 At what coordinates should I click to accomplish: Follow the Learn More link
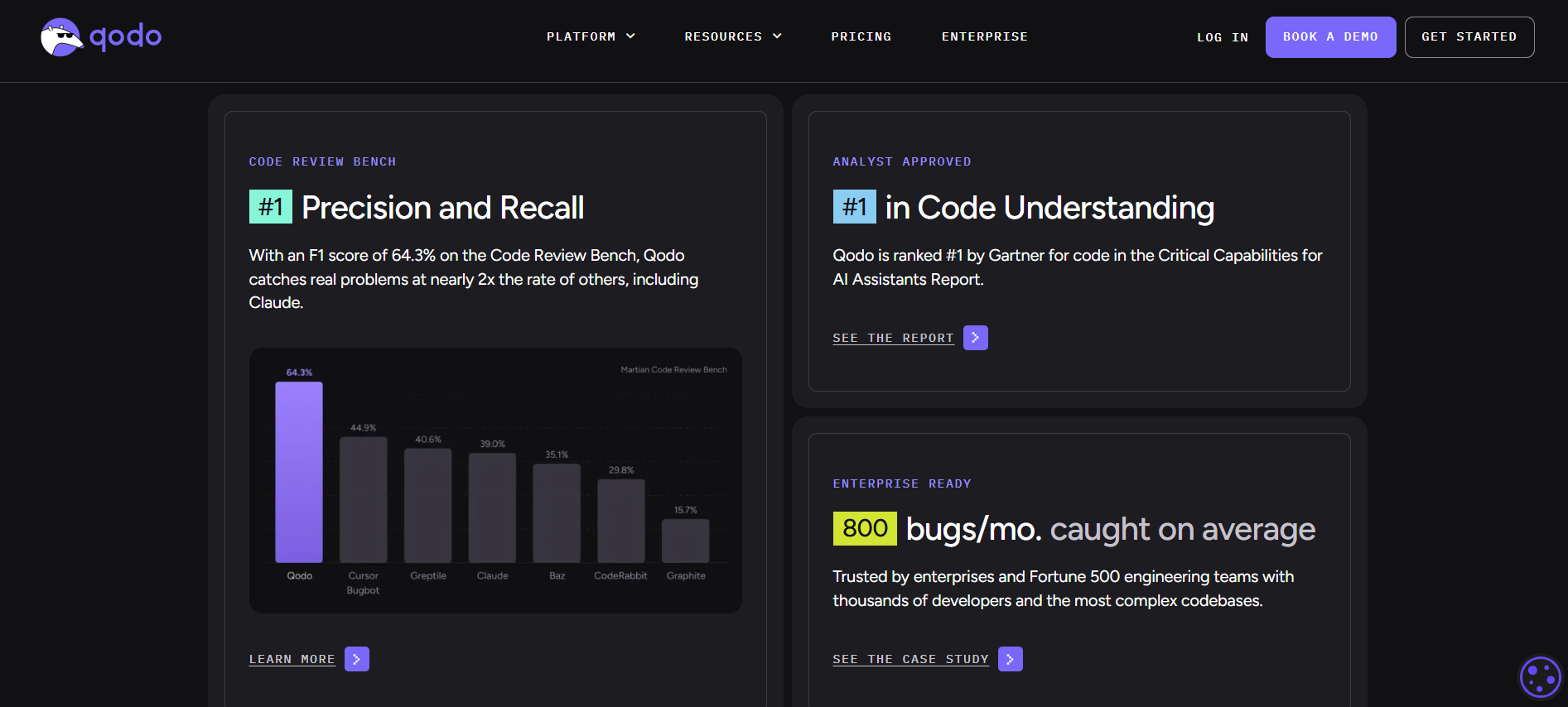tap(292, 659)
